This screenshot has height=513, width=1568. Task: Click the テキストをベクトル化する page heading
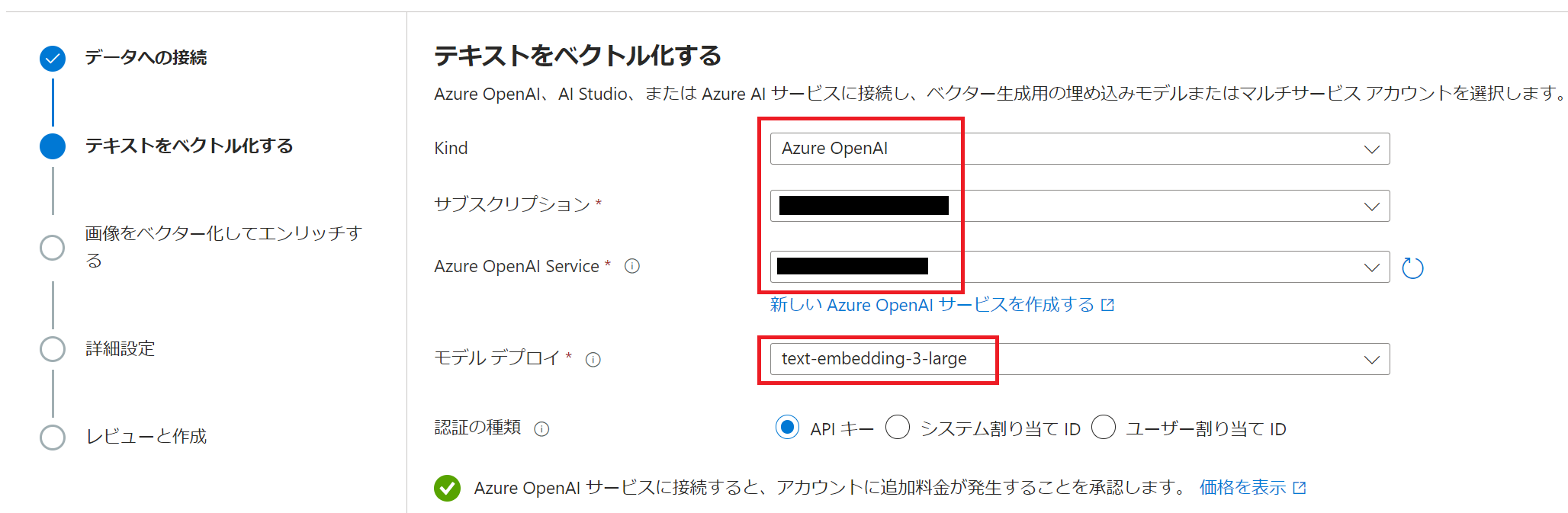(x=577, y=56)
